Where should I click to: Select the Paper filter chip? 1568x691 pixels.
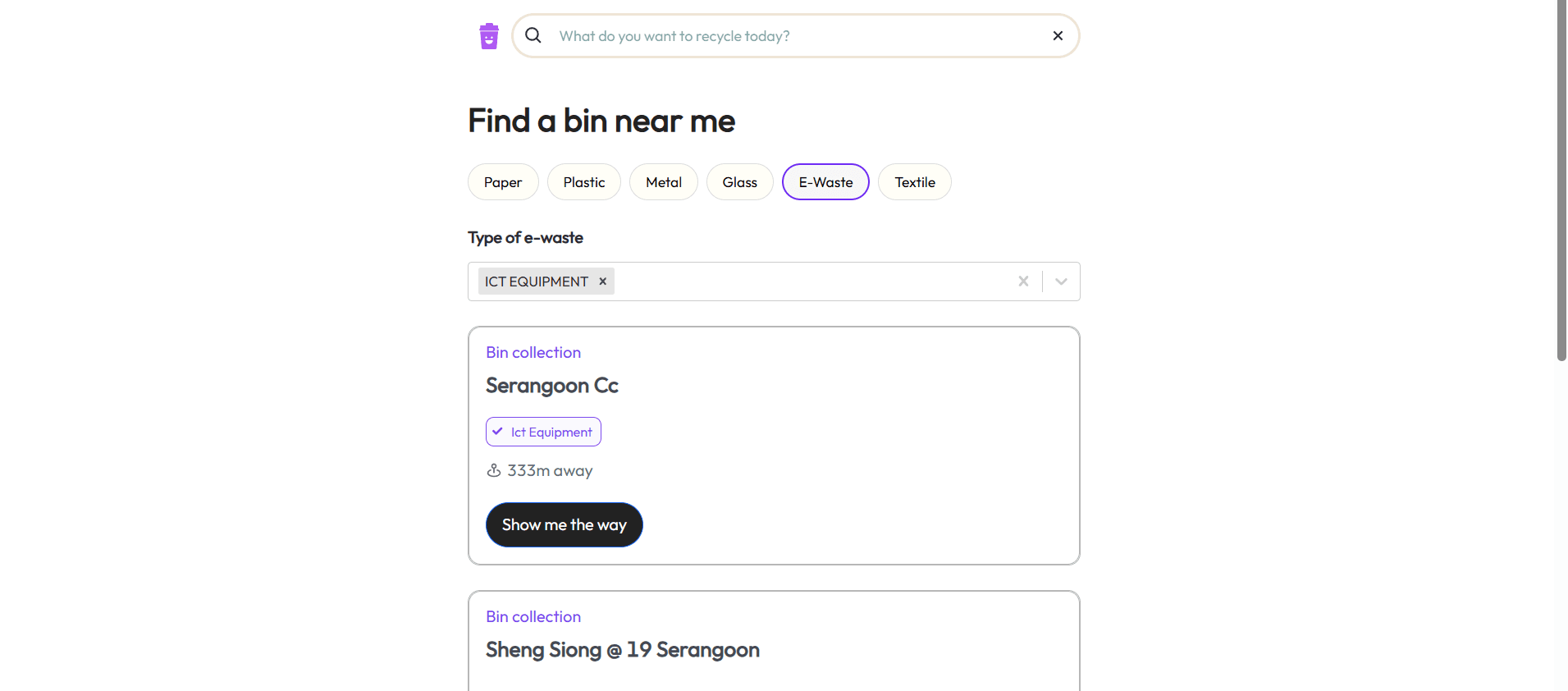coord(503,182)
